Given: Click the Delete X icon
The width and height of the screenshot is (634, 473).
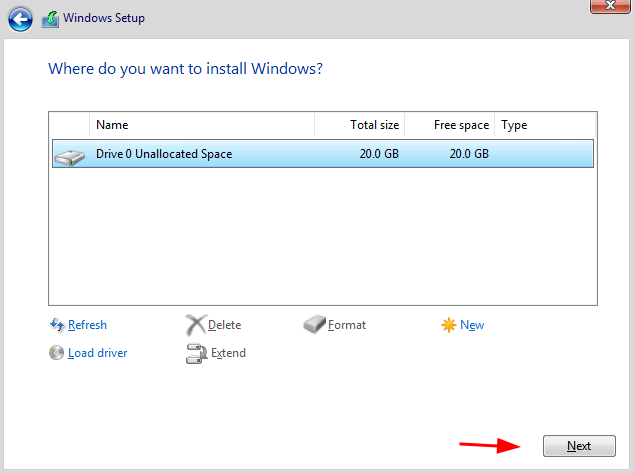Looking at the screenshot, I should pos(195,325).
